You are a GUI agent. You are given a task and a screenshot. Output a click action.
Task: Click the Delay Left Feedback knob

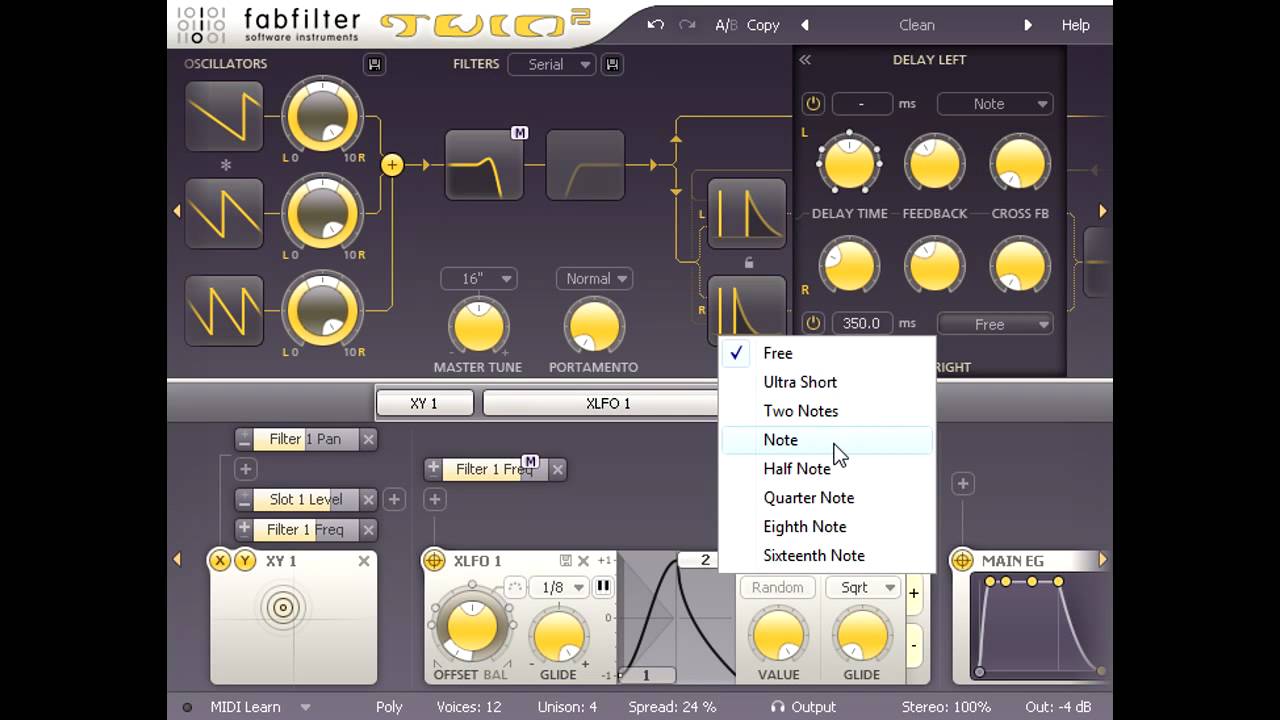935,165
